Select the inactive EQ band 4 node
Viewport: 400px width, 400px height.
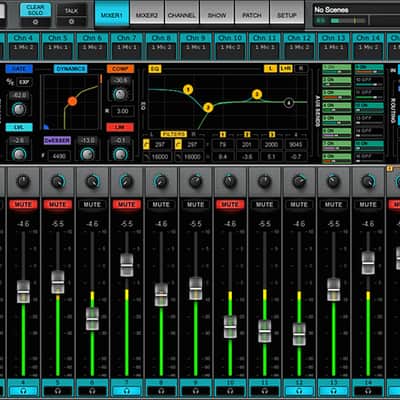[x=289, y=103]
